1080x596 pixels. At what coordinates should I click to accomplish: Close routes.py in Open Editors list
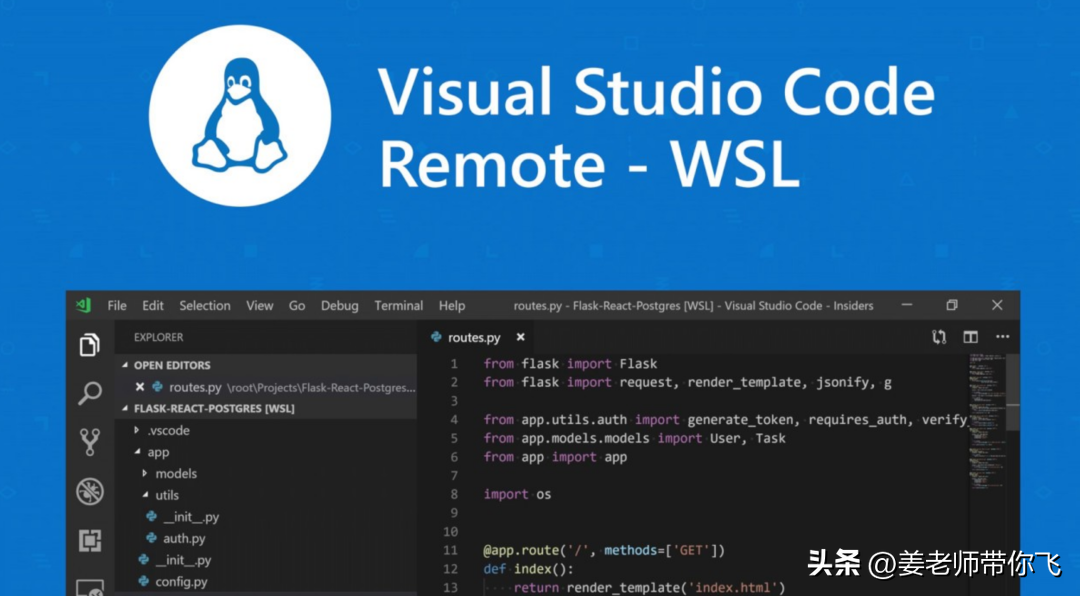point(140,387)
